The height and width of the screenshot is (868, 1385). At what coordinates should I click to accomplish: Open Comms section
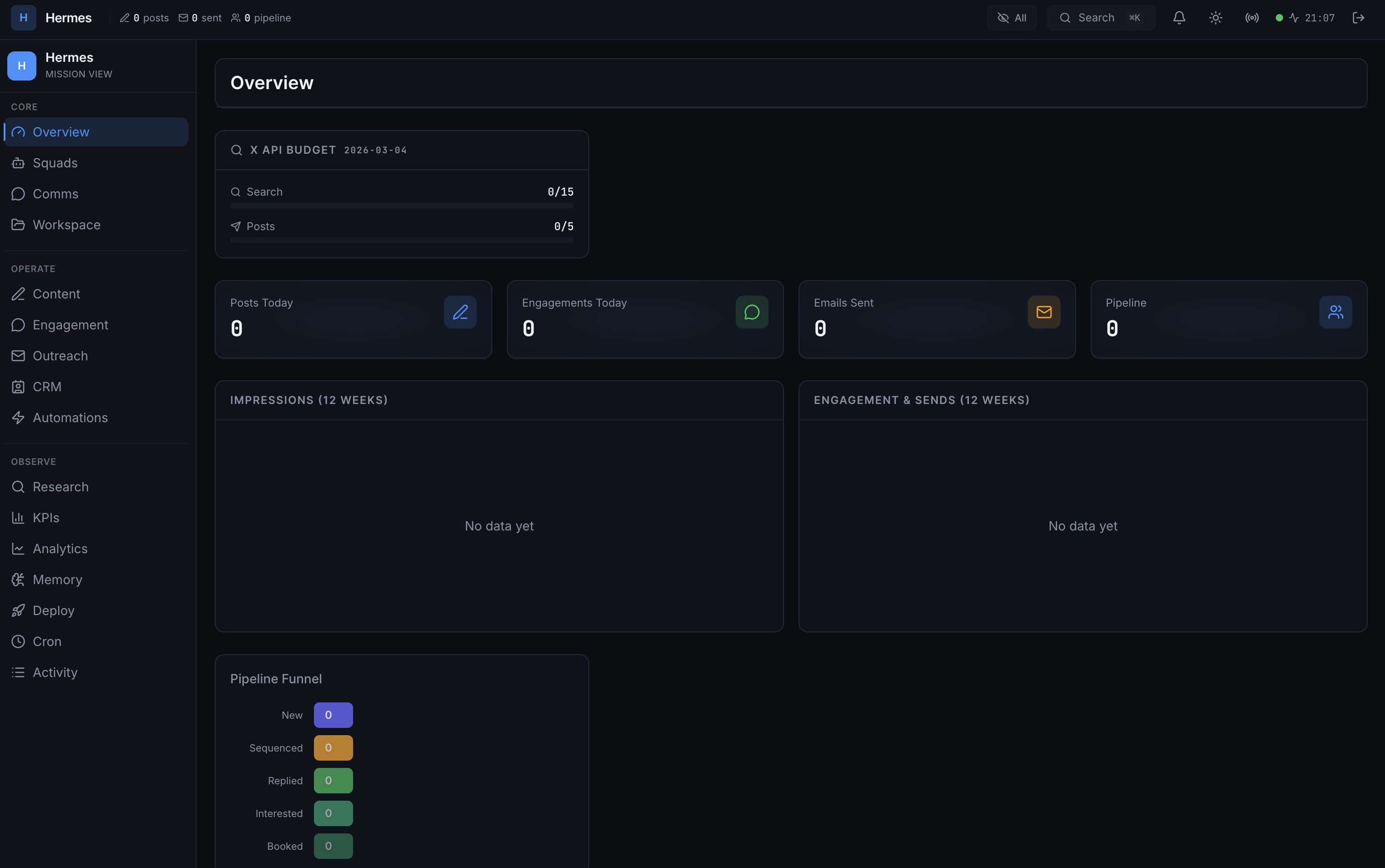[x=96, y=194]
